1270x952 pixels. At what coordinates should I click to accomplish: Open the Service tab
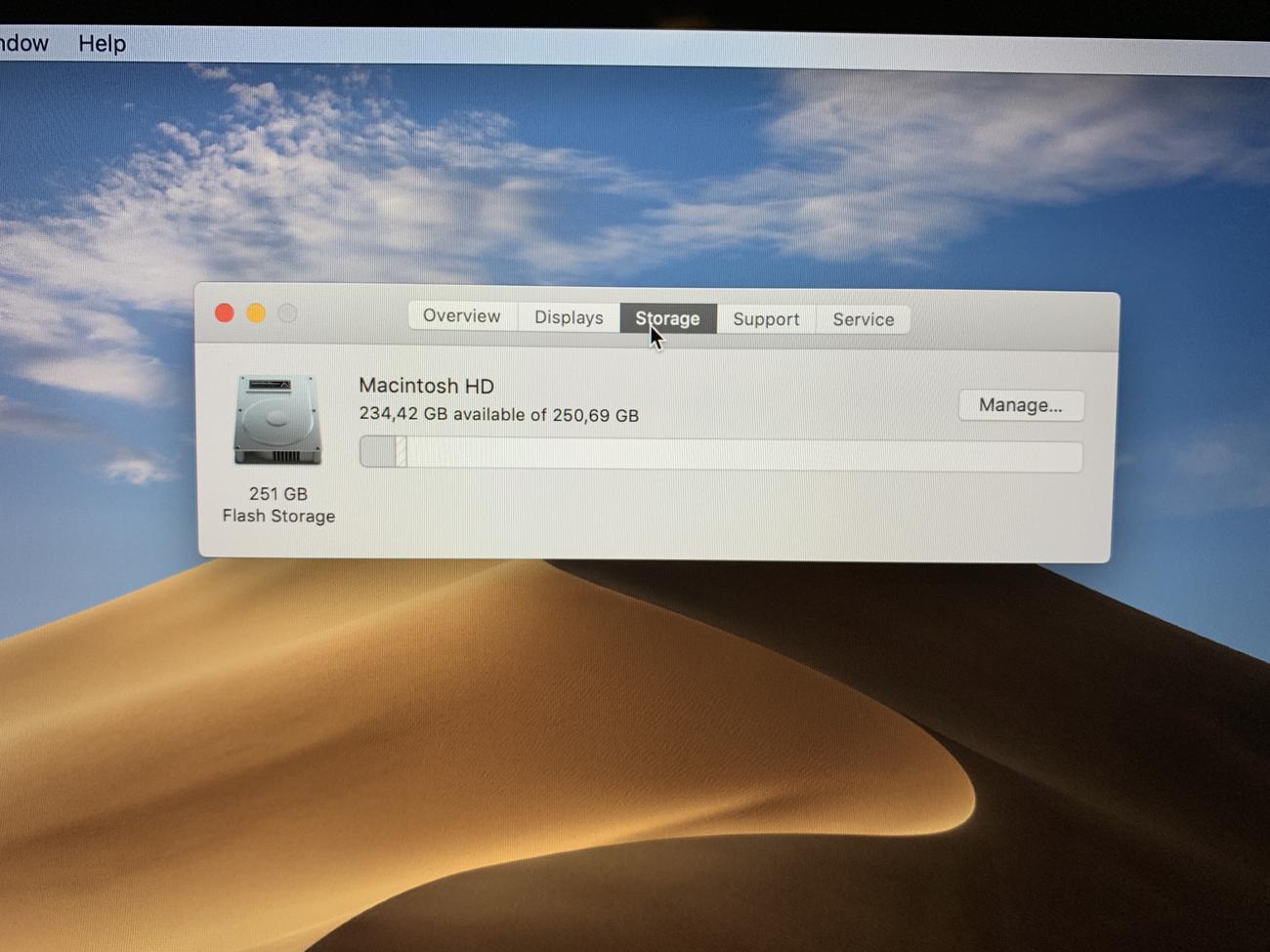(x=864, y=319)
